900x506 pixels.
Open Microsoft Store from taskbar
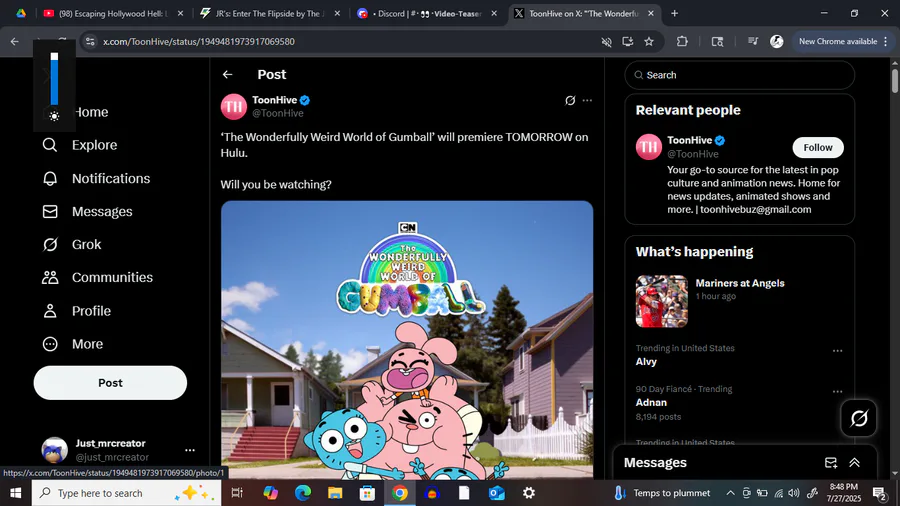367,493
